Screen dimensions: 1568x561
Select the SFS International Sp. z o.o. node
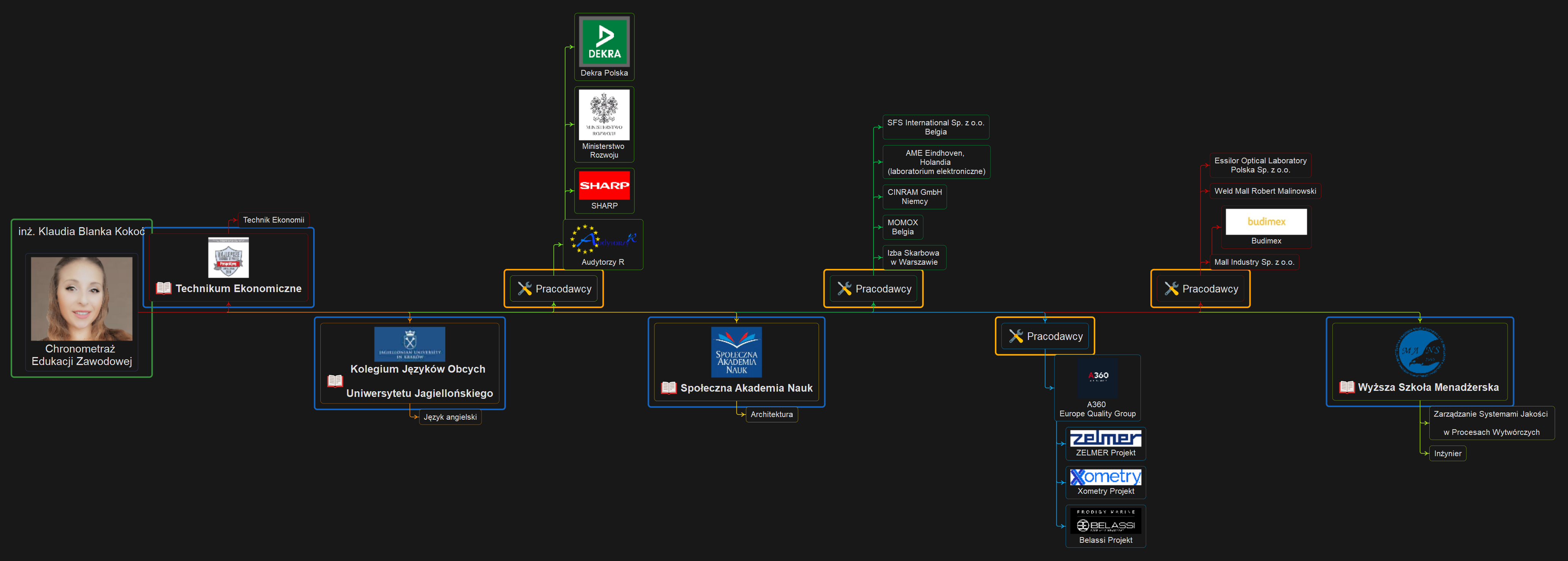(x=936, y=127)
